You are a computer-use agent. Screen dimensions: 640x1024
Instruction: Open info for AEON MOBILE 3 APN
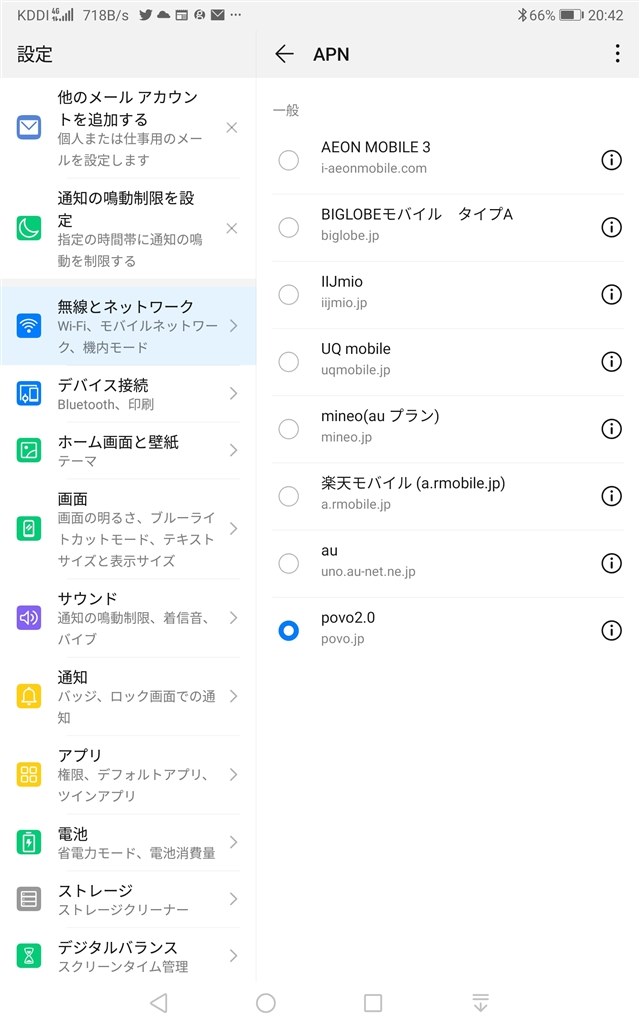(x=611, y=160)
